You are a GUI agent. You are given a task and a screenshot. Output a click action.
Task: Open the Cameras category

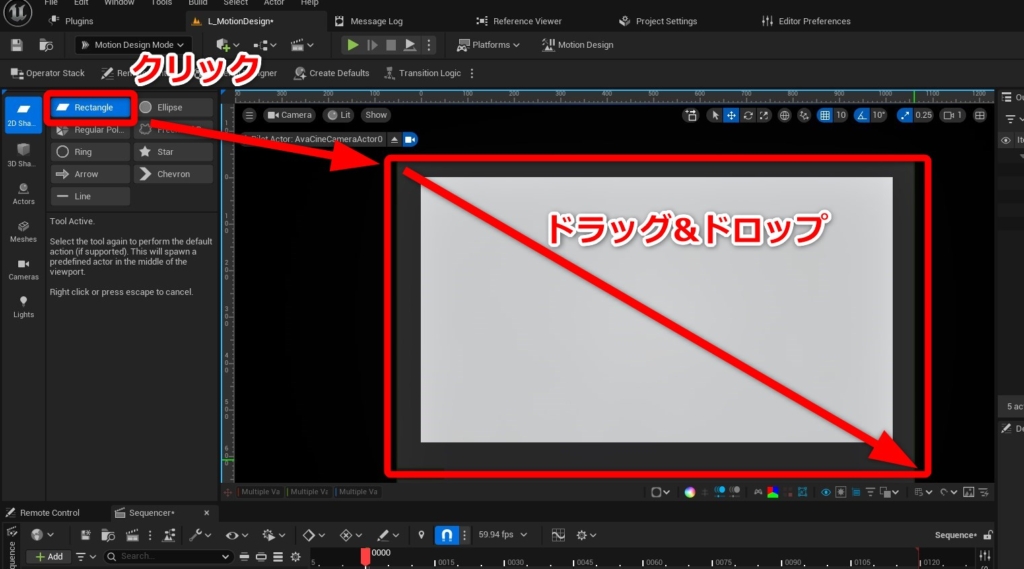[23, 269]
